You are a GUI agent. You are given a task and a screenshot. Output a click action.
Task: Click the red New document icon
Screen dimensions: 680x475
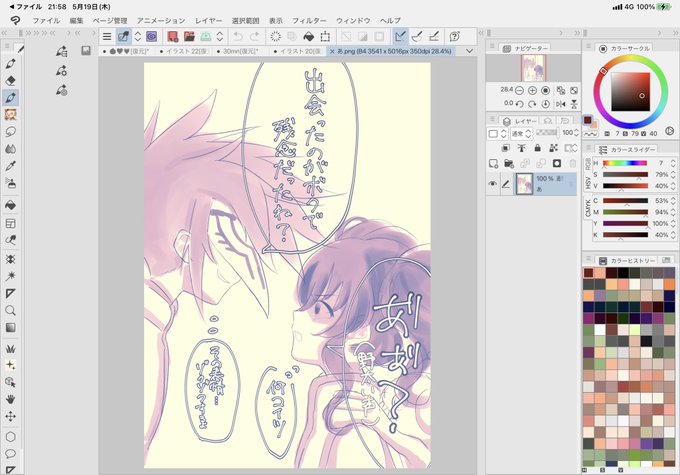coord(173,36)
